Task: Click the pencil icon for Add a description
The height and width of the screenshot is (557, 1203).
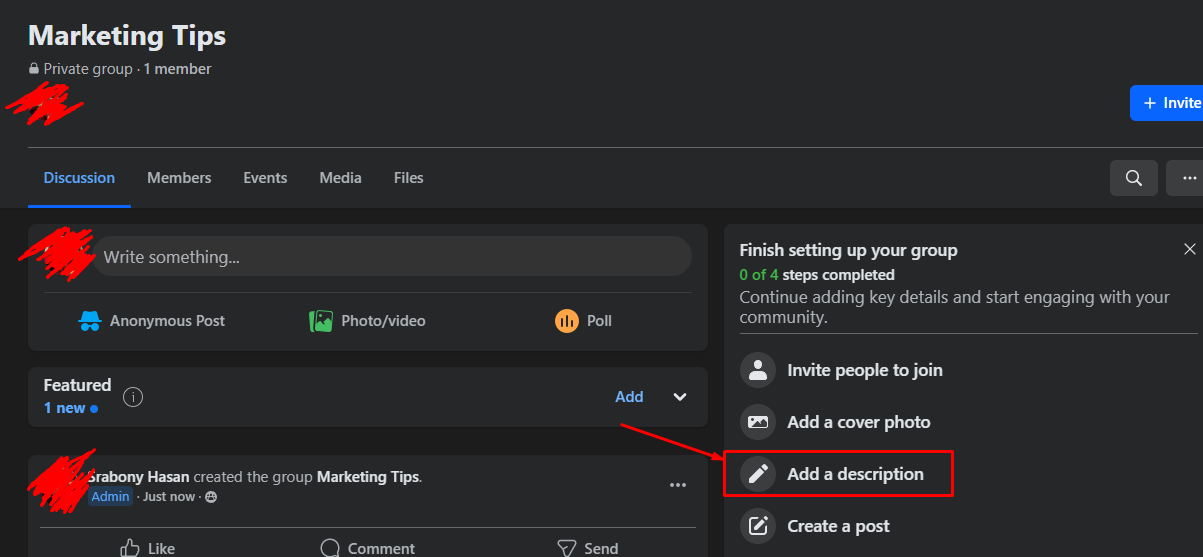Action: (758, 474)
